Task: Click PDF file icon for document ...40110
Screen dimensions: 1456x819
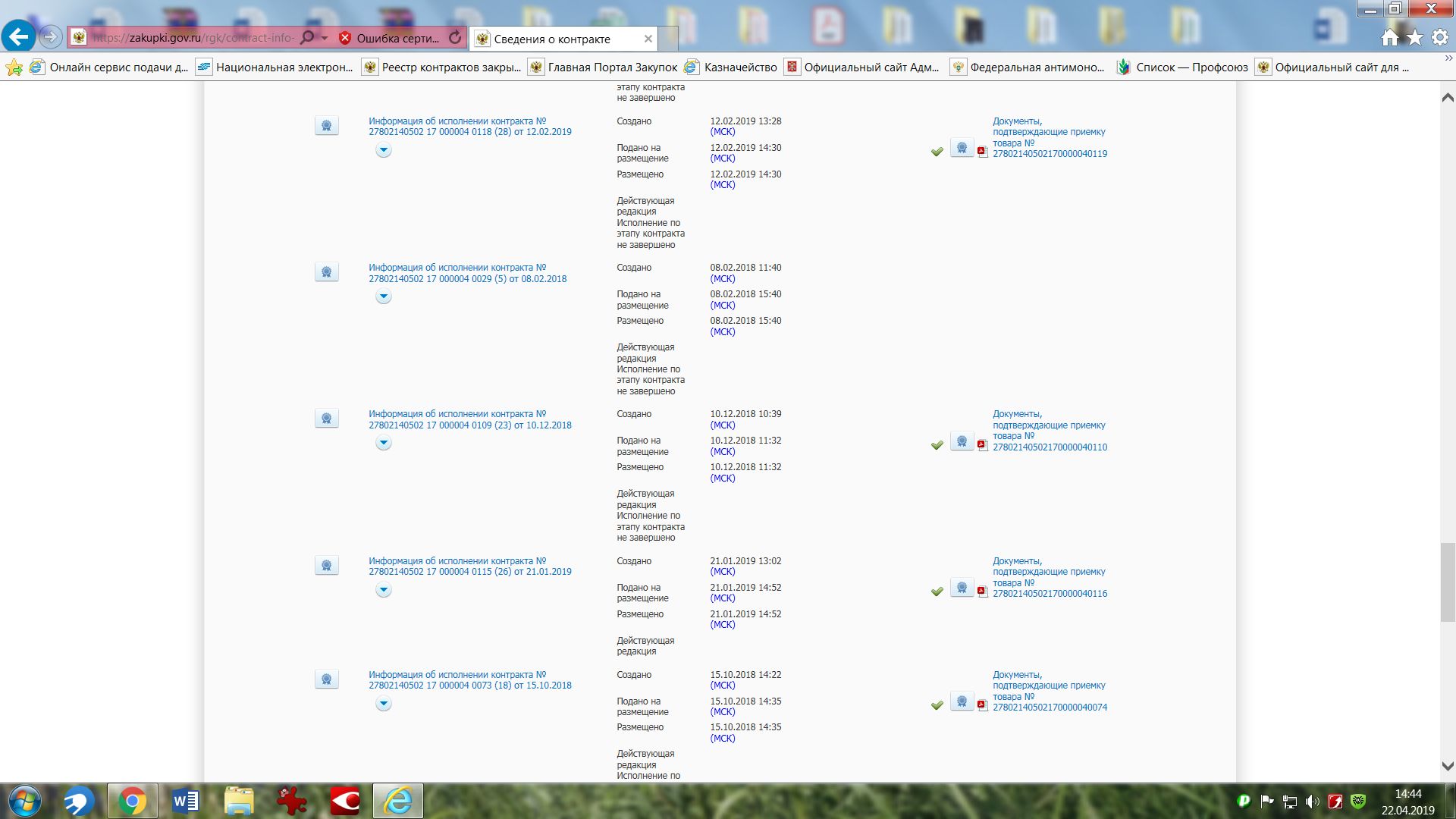Action: (x=983, y=445)
